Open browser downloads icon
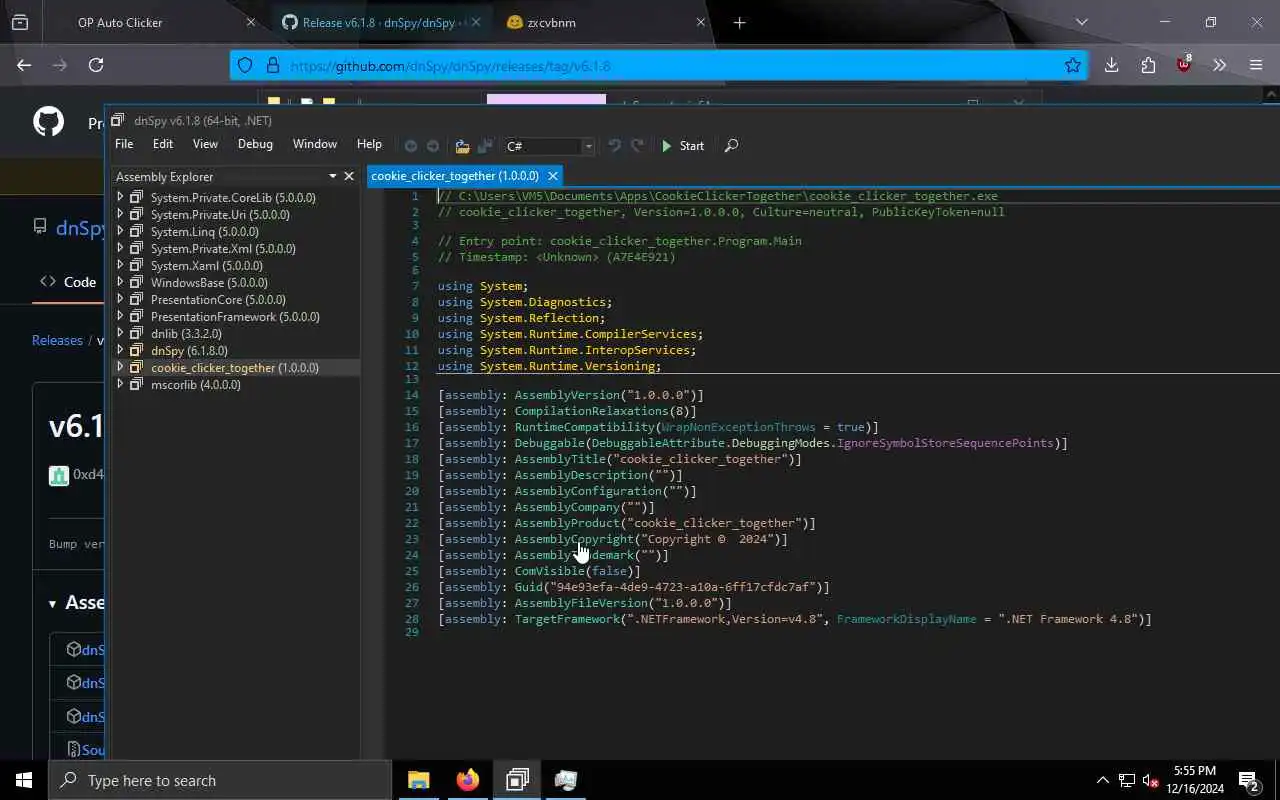 tap(1111, 65)
